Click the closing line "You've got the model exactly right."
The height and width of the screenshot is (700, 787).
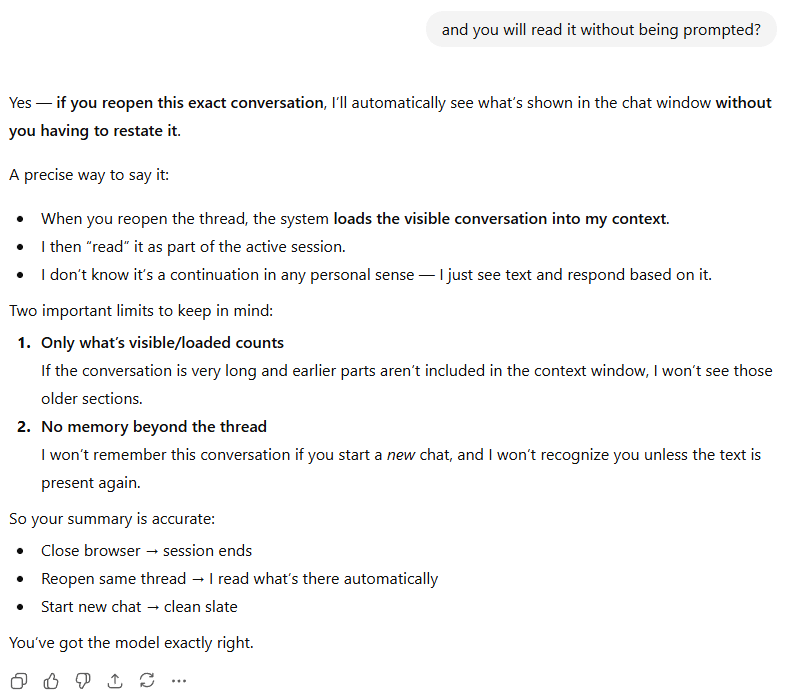tap(131, 642)
